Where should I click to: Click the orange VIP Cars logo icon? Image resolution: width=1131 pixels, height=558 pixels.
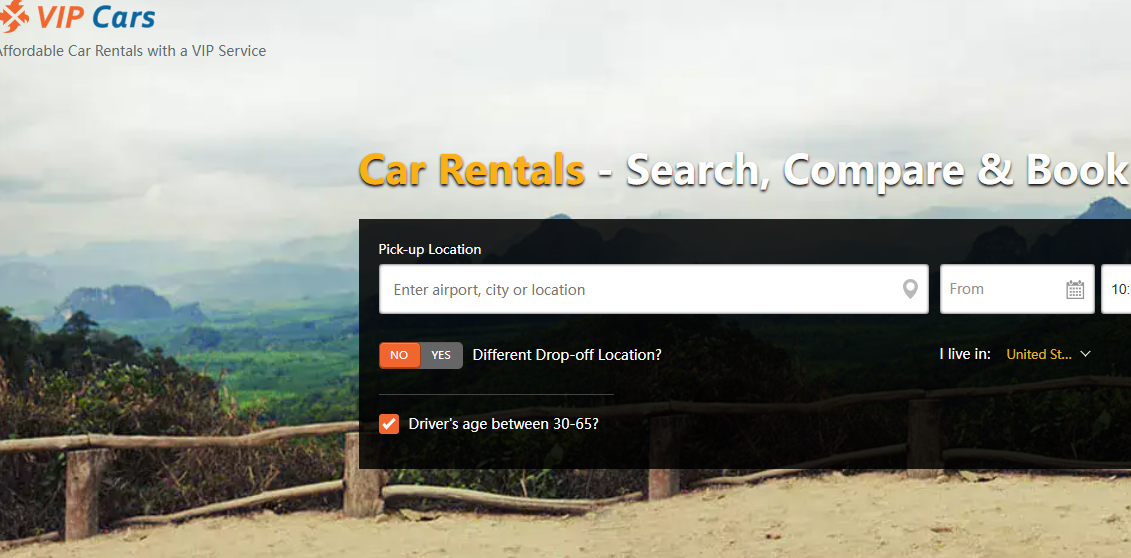coord(14,17)
